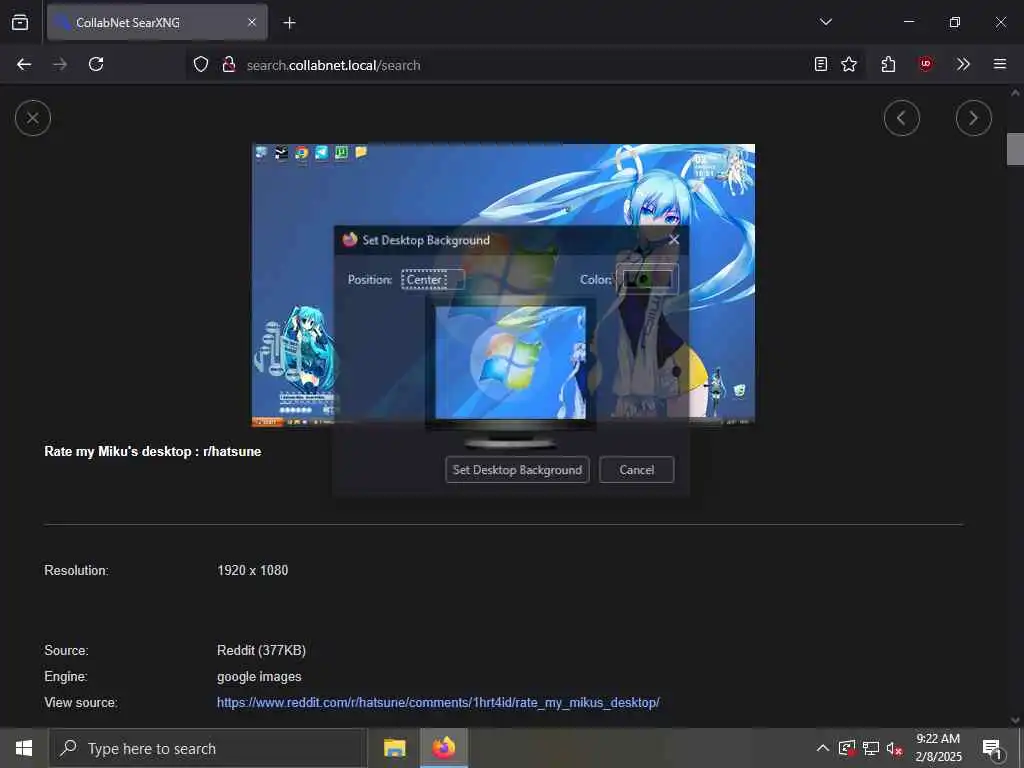Open a new tab with the plus button

click(289, 23)
